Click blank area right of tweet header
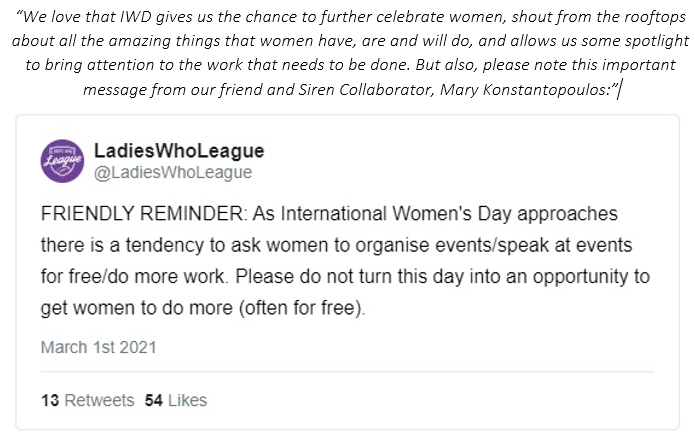The width and height of the screenshot is (695, 442). [480, 162]
